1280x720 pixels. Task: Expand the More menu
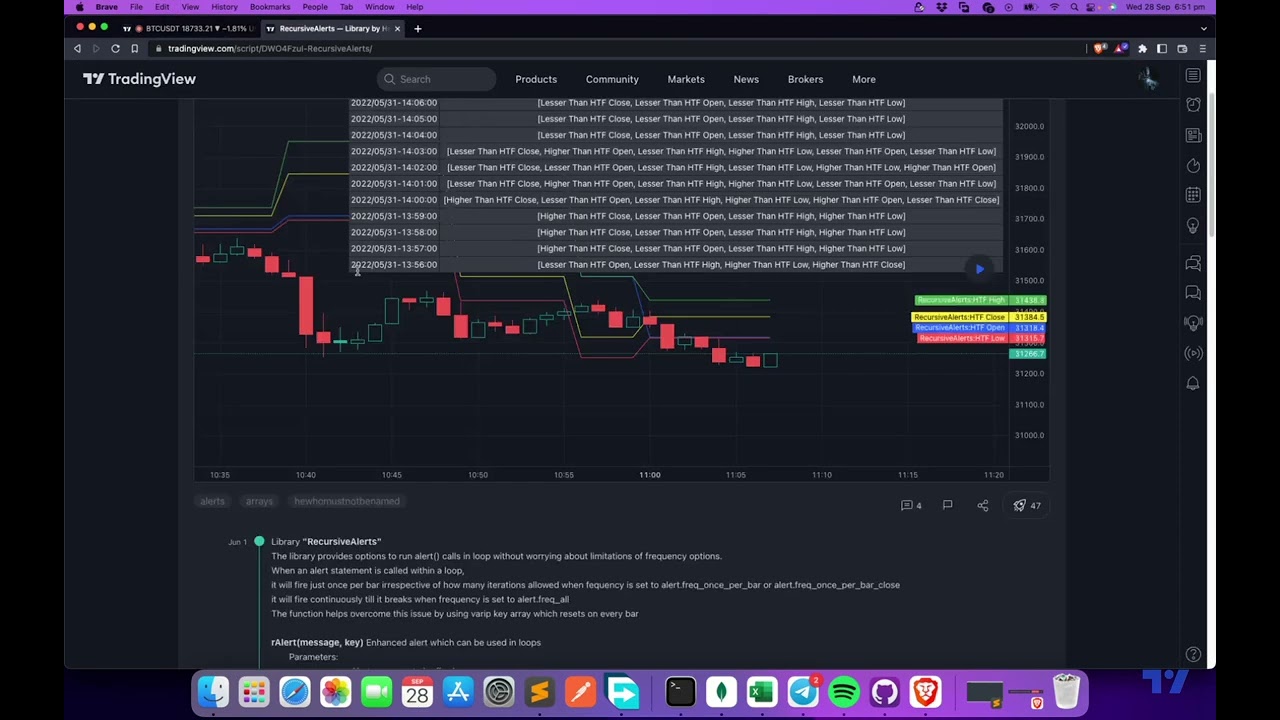point(864,79)
